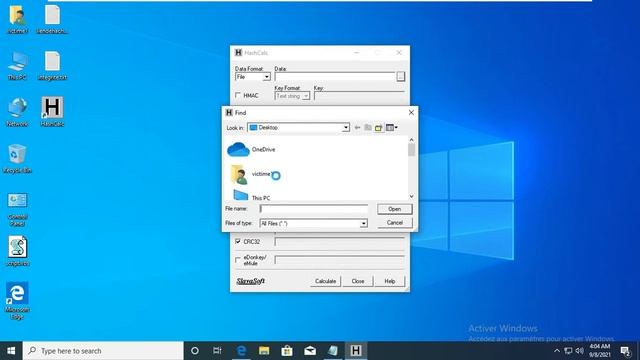Click the Up One Level folder icon
This screenshot has width=640, height=360.
[x=368, y=128]
